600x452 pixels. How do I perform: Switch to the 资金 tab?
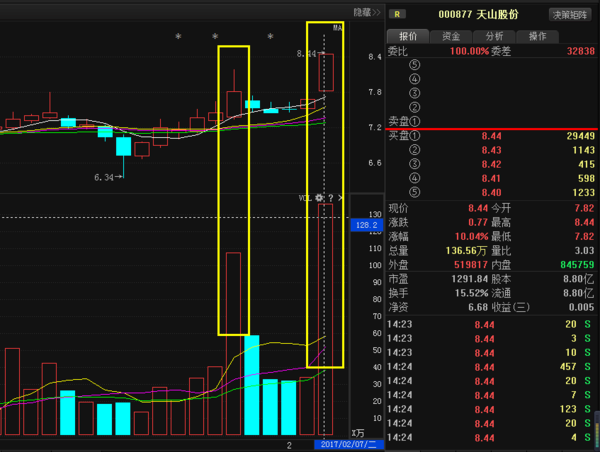(451, 36)
